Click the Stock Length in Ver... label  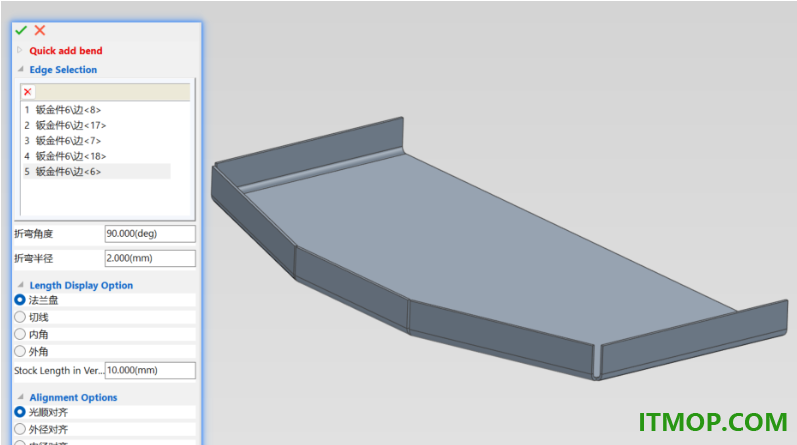point(59,370)
